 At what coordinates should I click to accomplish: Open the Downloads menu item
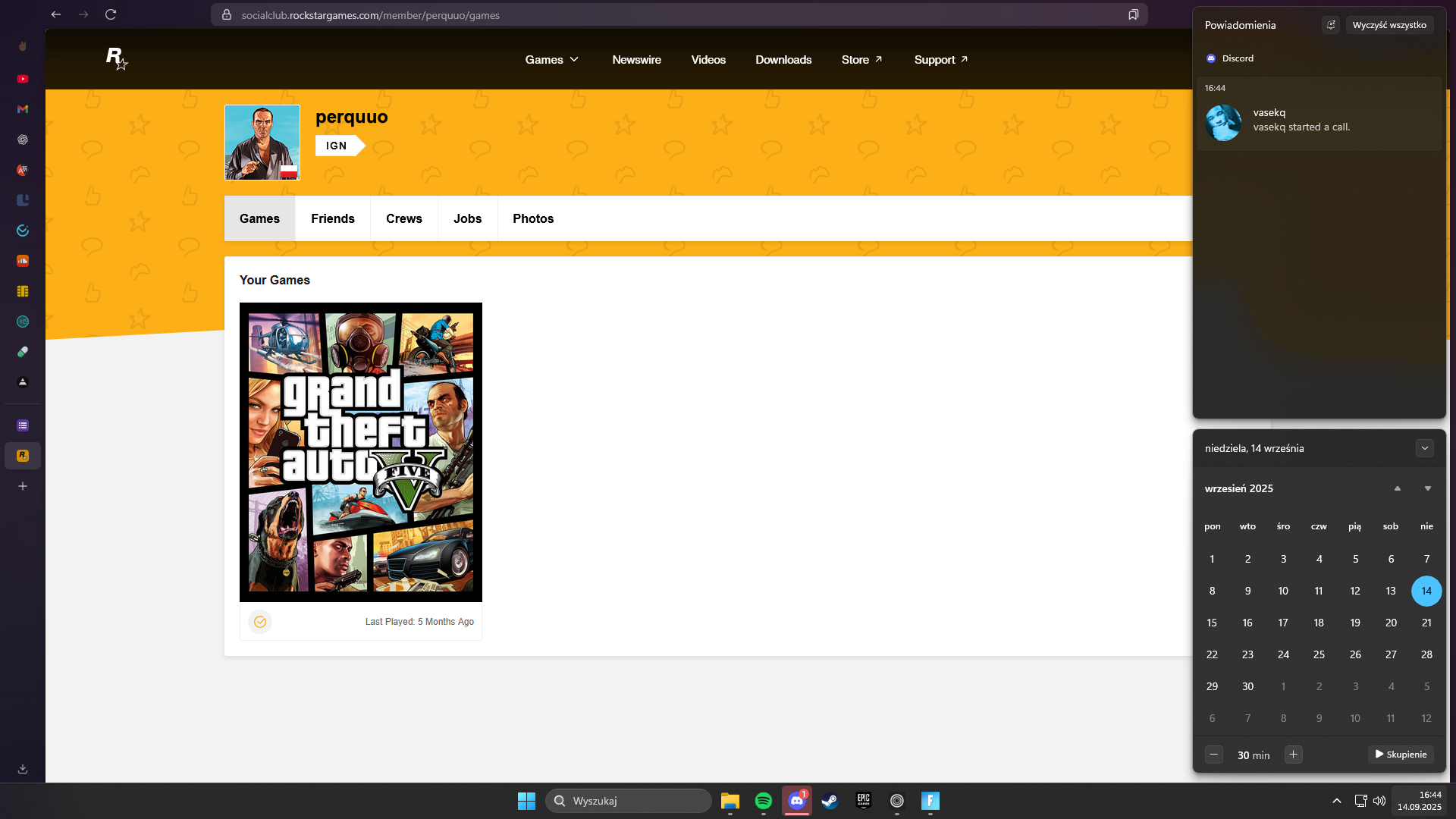click(x=783, y=59)
